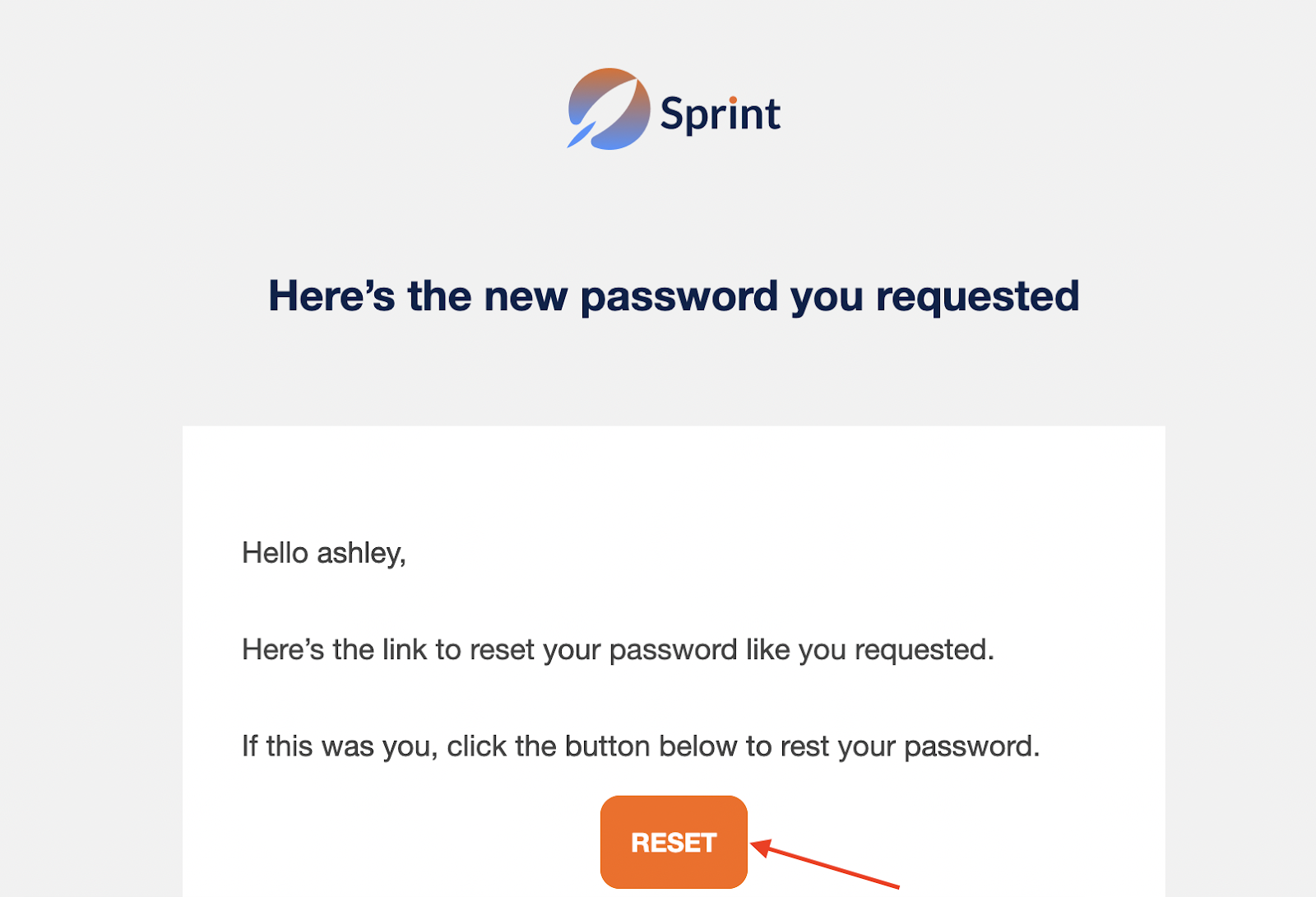Select the "Hello ashley," greeting line
Viewport: 1316px width, 897px height.
(323, 553)
